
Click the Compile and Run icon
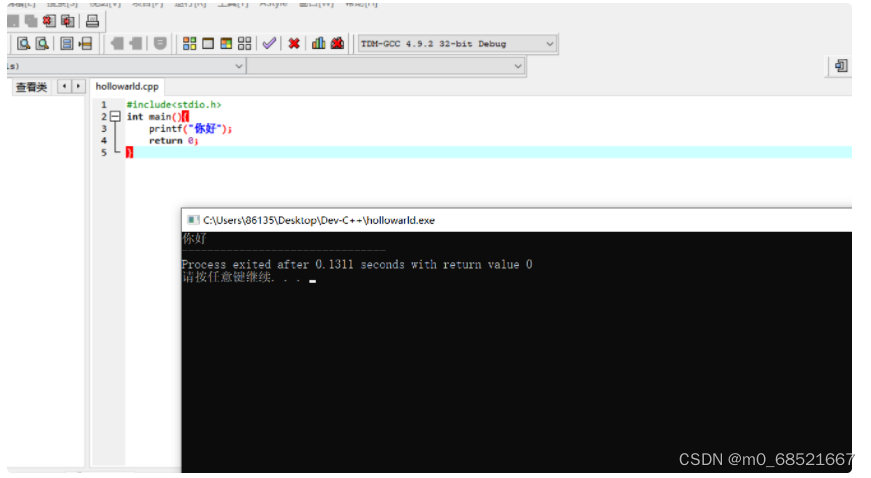coord(226,43)
